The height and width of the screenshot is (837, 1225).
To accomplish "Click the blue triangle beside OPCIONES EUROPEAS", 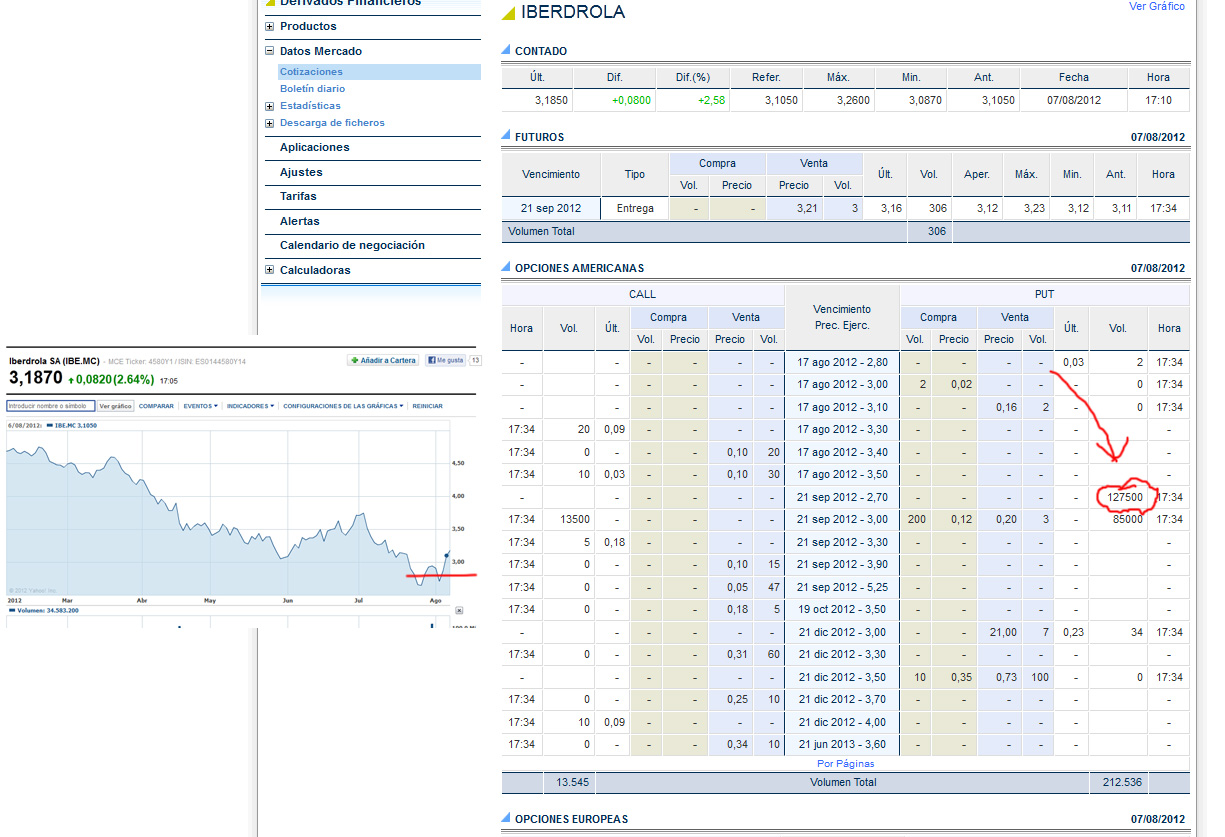I will click(506, 819).
